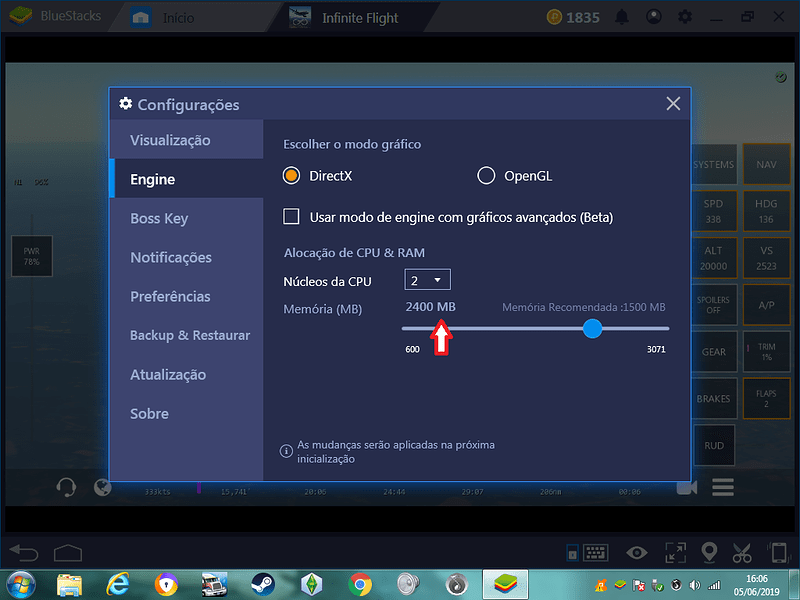Open the BlueStacks notifications bell
This screenshot has height=600, width=800.
621,17
